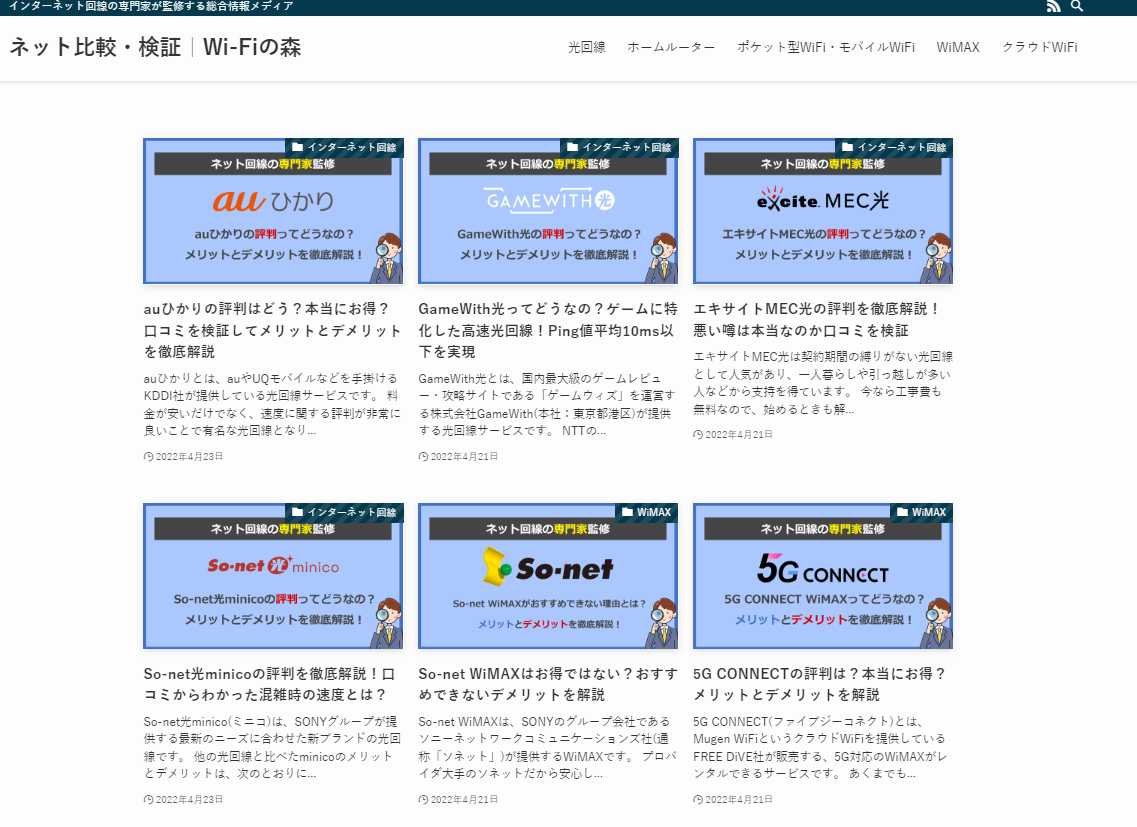Open the search magnifier icon

[1077, 7]
